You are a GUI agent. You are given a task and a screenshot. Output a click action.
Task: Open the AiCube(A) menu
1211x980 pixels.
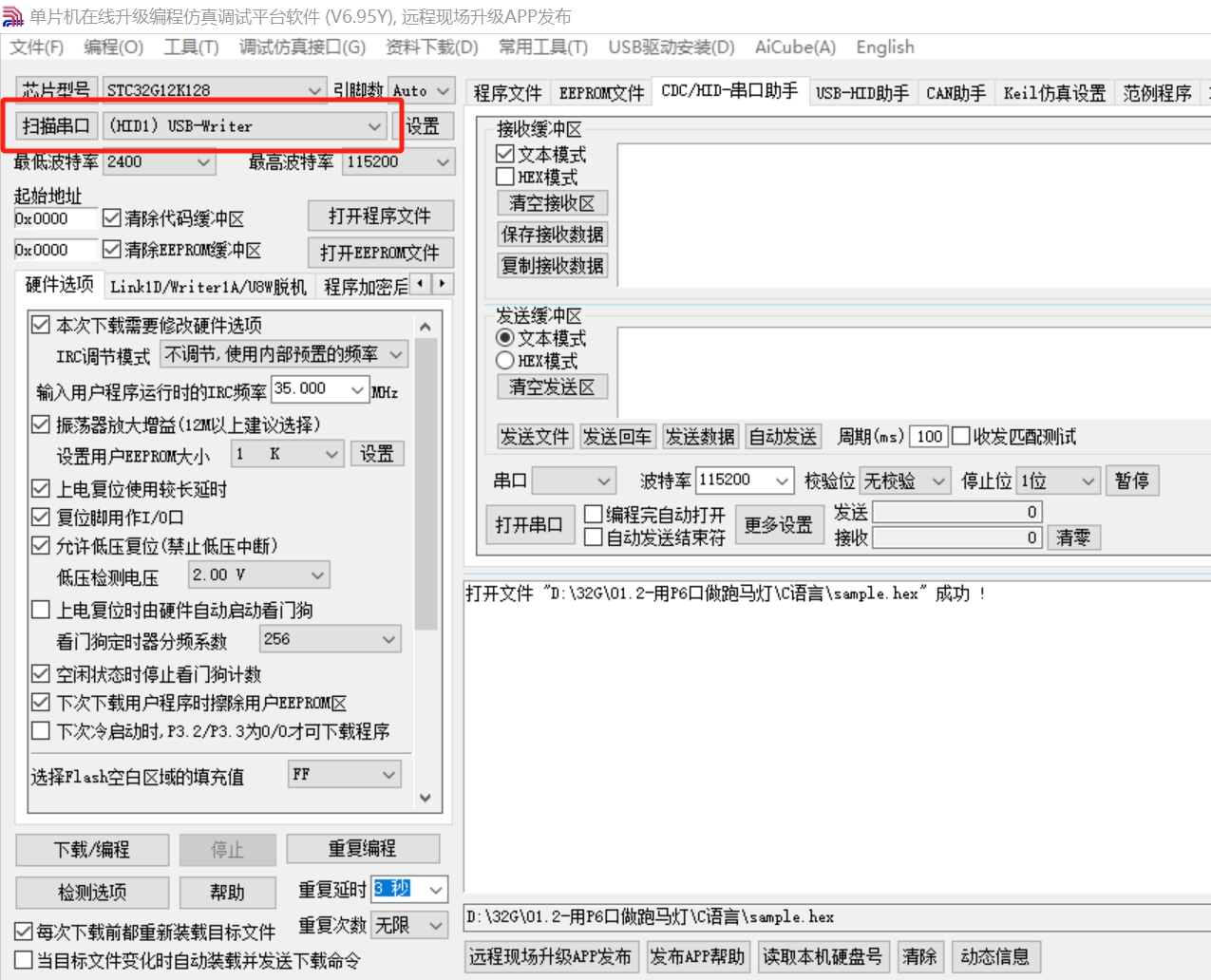tap(795, 47)
